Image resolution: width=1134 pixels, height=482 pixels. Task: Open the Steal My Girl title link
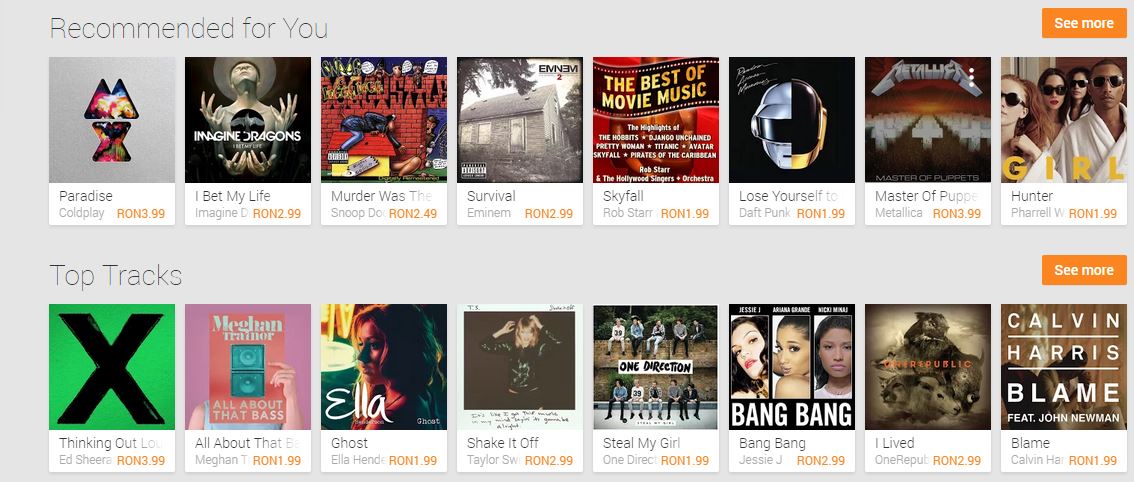coord(641,443)
